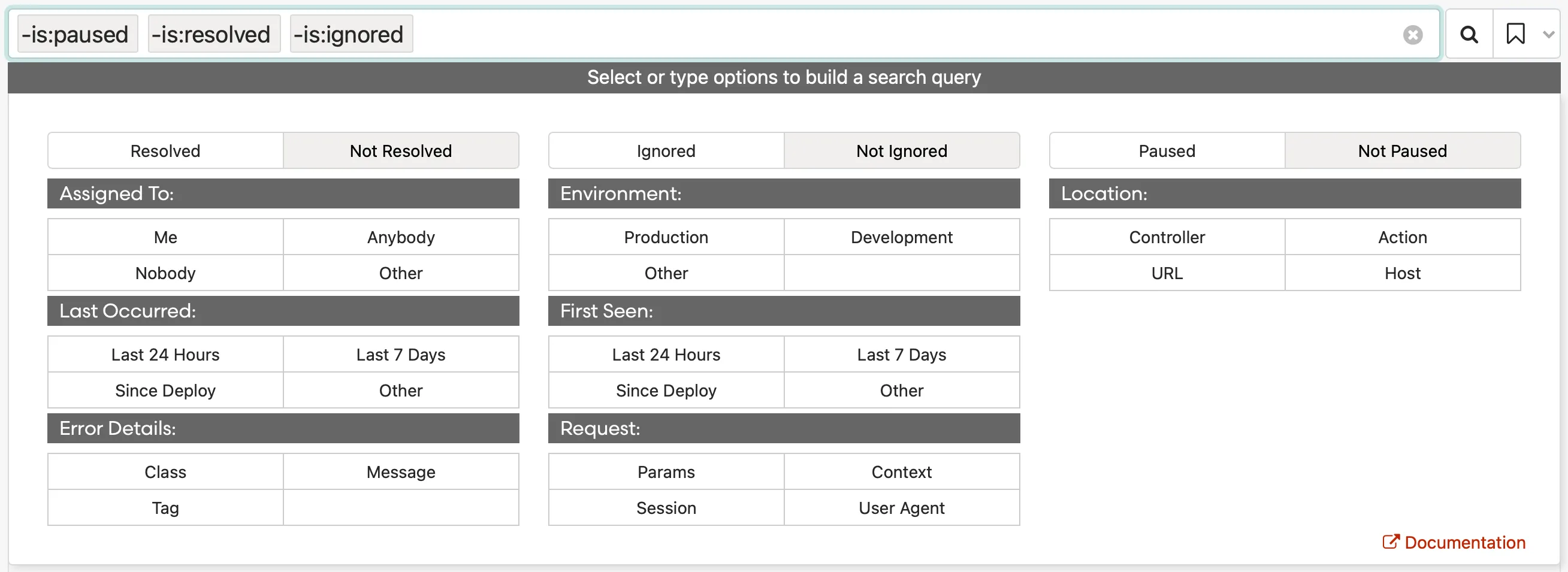Clear the search query with the X icon

[1412, 35]
